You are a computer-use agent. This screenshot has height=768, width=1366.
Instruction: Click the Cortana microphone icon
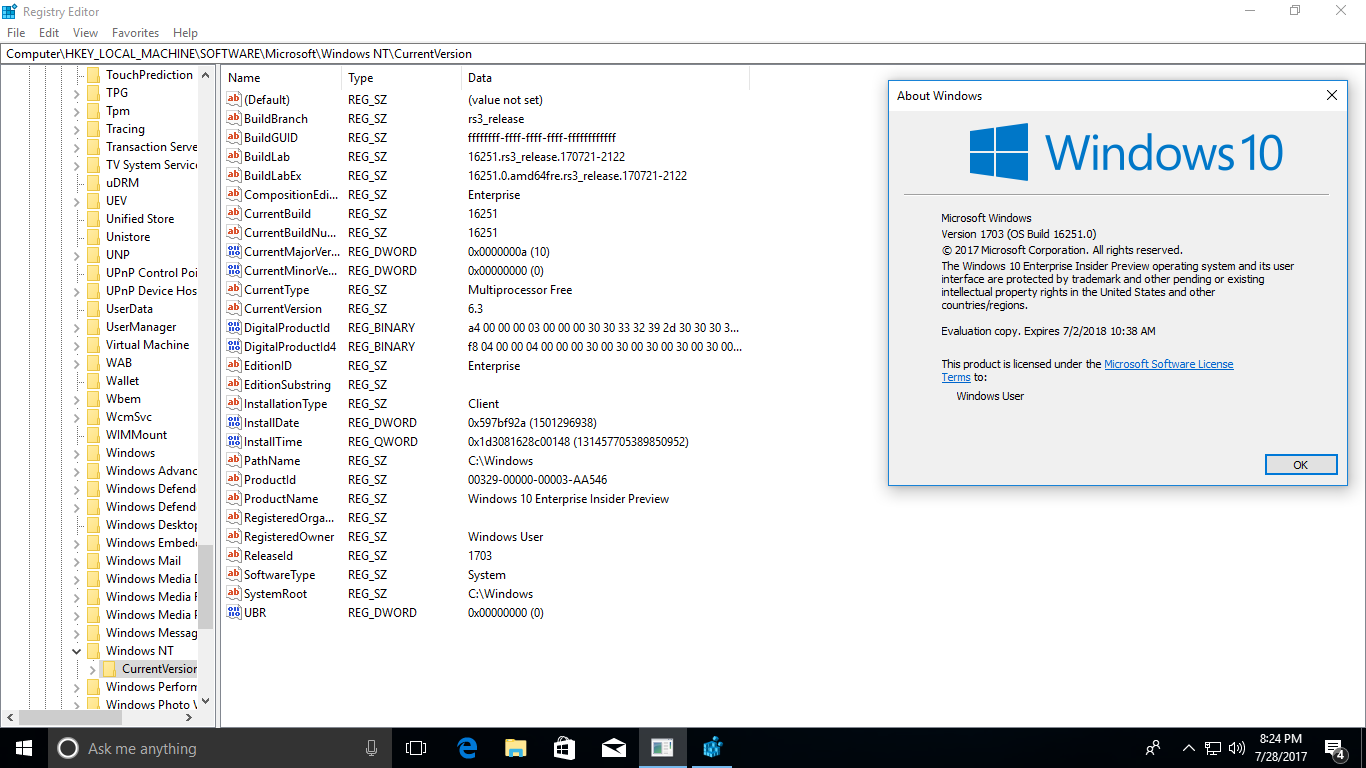click(371, 748)
